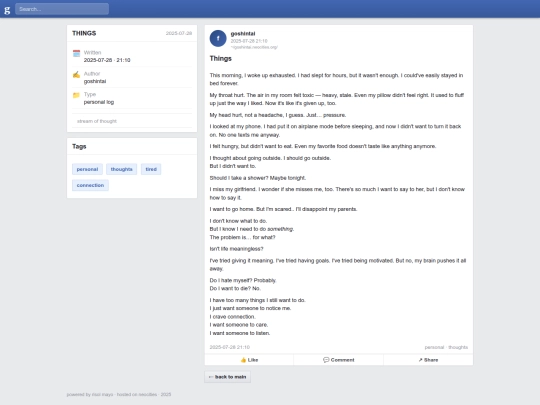Select the thoughts tag
540x405 pixels.
[122, 169]
